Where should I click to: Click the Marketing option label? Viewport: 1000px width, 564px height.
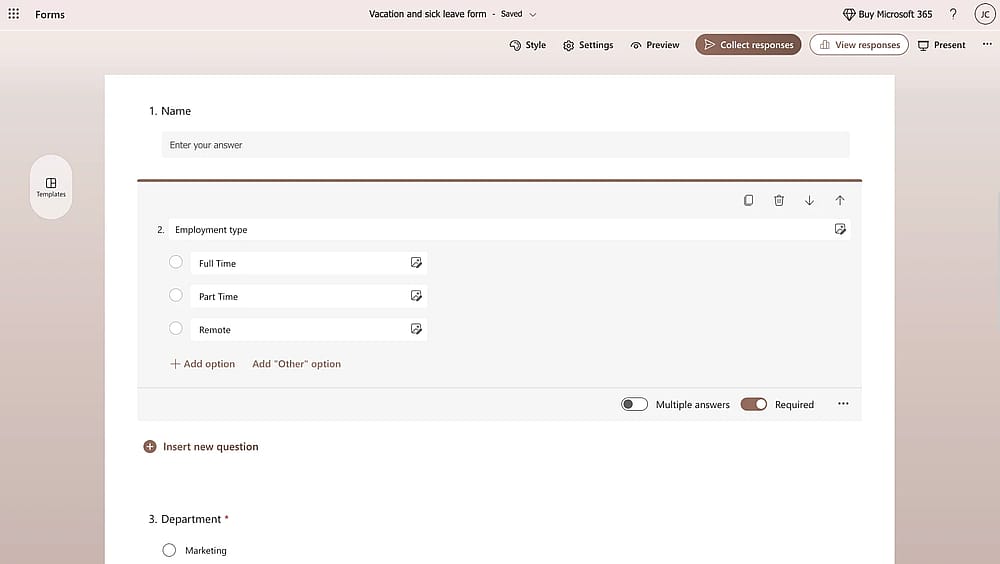205,551
